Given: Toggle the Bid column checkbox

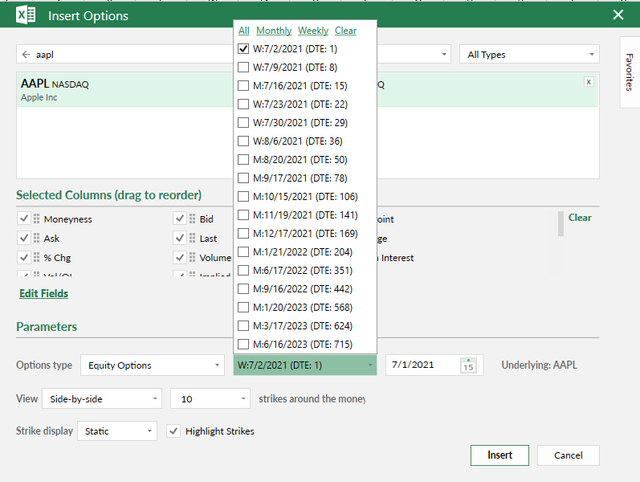Looking at the screenshot, I should click(180, 218).
